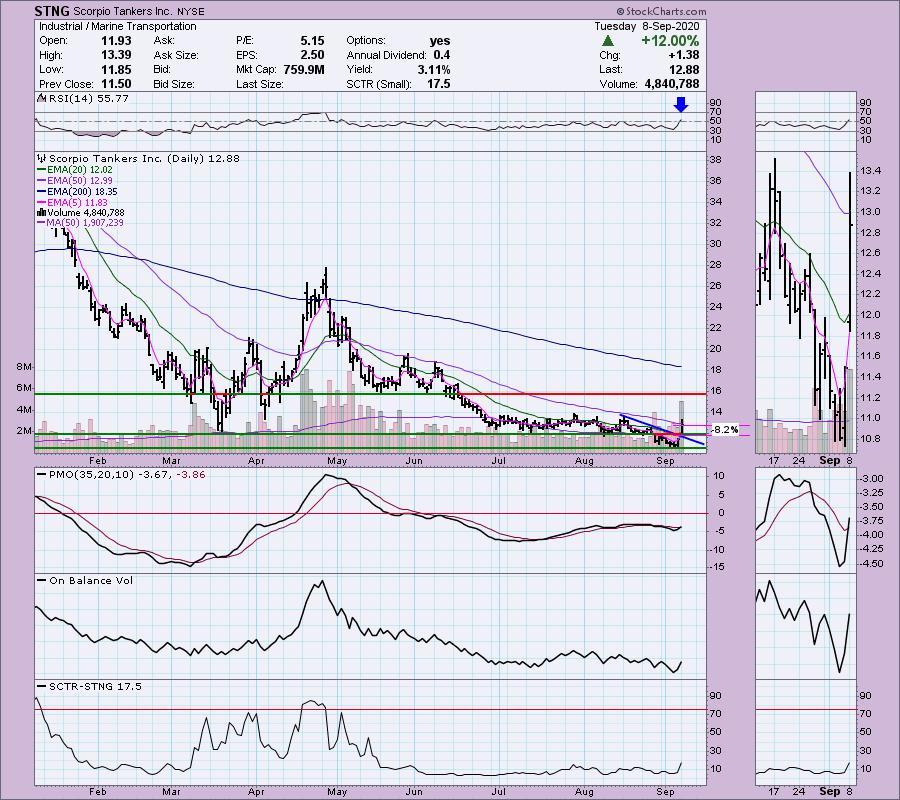Click the P/E value 5.15
The height and width of the screenshot is (800, 900).
(x=312, y=41)
